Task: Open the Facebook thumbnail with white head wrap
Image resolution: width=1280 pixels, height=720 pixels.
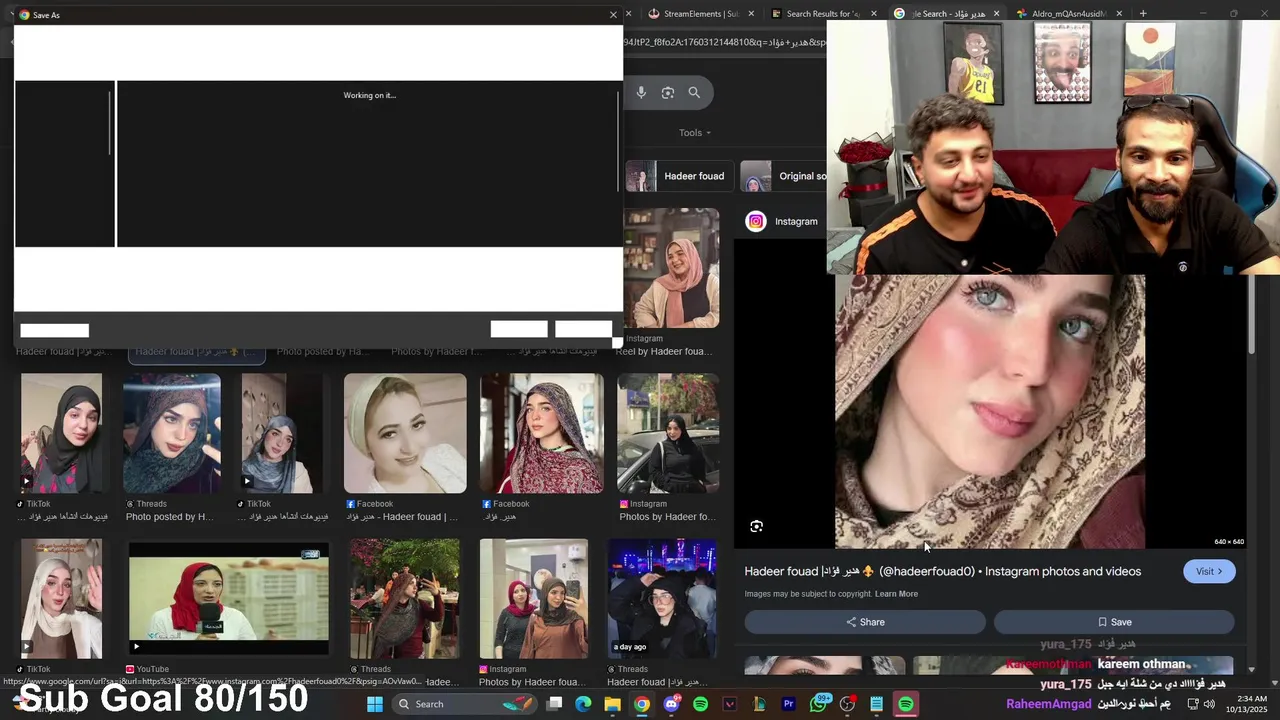Action: (405, 434)
